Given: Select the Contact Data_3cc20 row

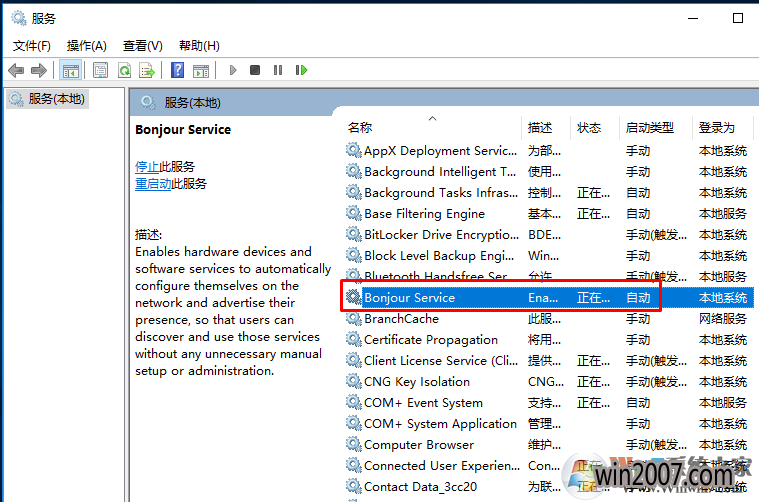Looking at the screenshot, I should pos(548,487).
